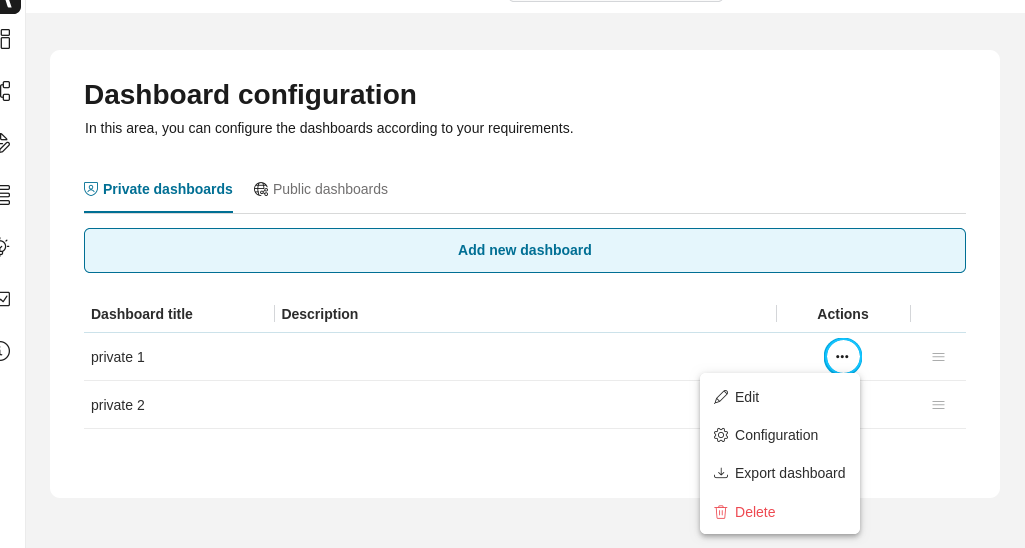Click the globe icon on Public dashboards tab
The width and height of the screenshot is (1025, 548).
click(x=261, y=189)
